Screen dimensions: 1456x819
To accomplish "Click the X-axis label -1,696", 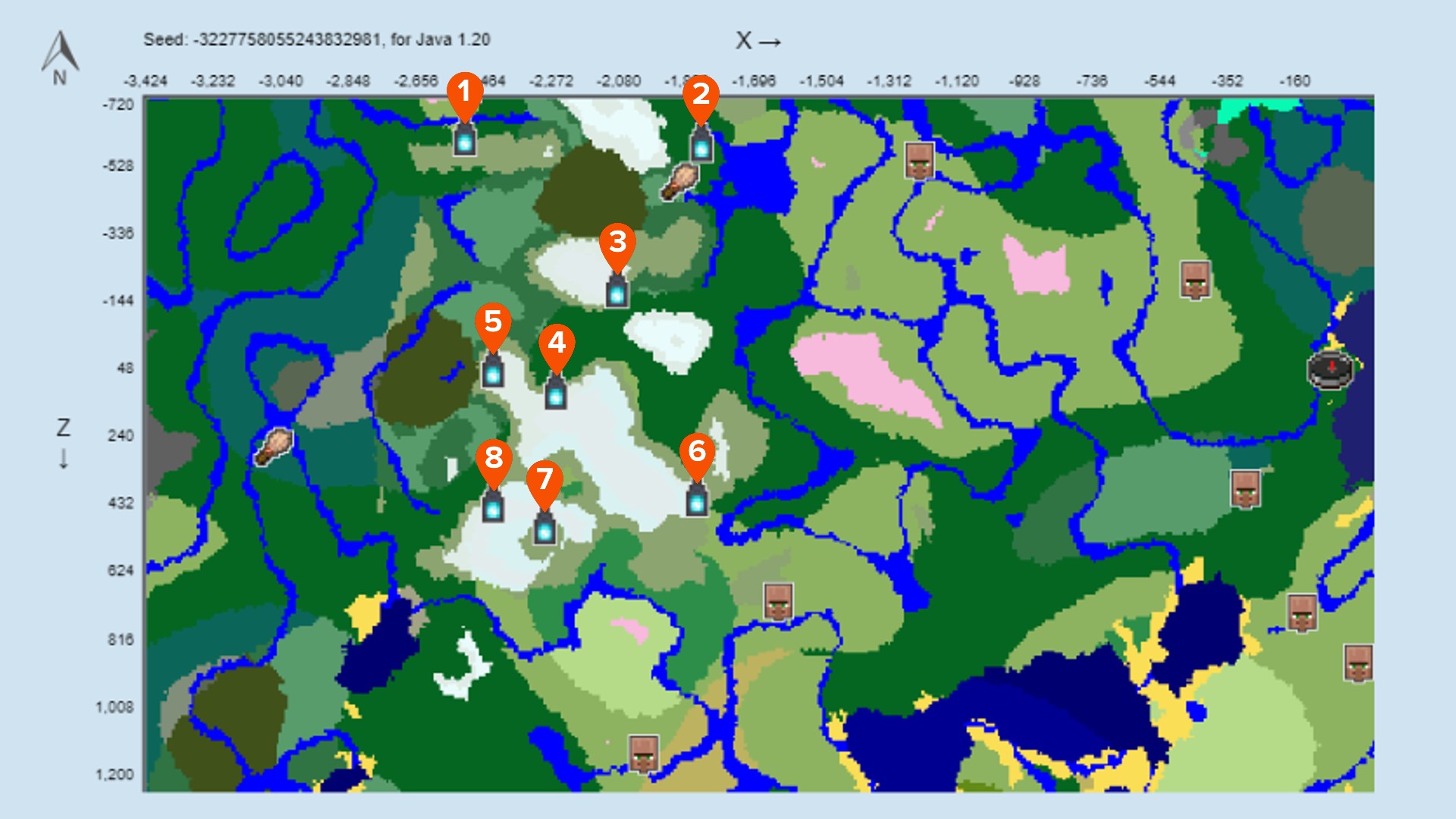I will click(x=754, y=81).
